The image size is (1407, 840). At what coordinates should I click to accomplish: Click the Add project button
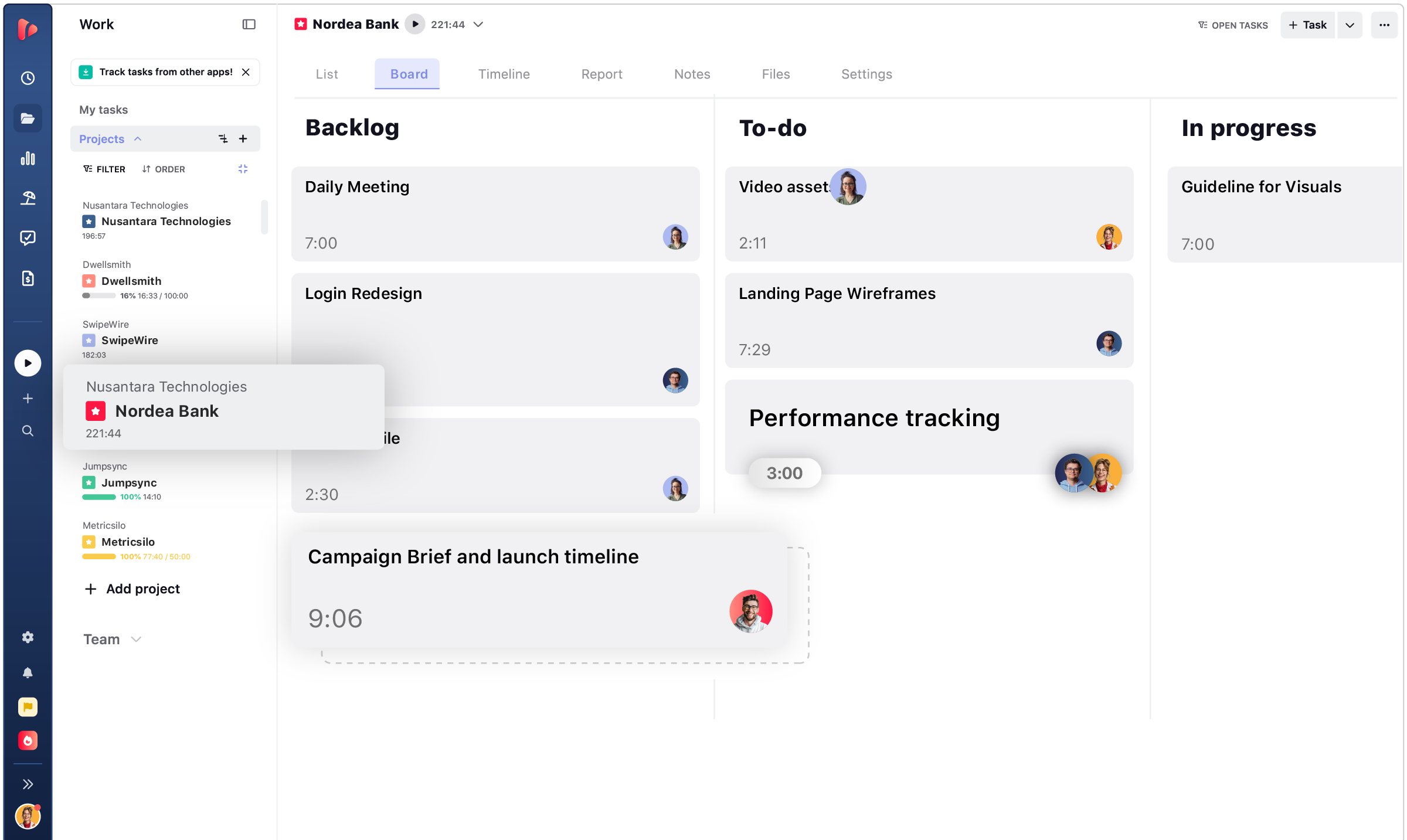(132, 589)
